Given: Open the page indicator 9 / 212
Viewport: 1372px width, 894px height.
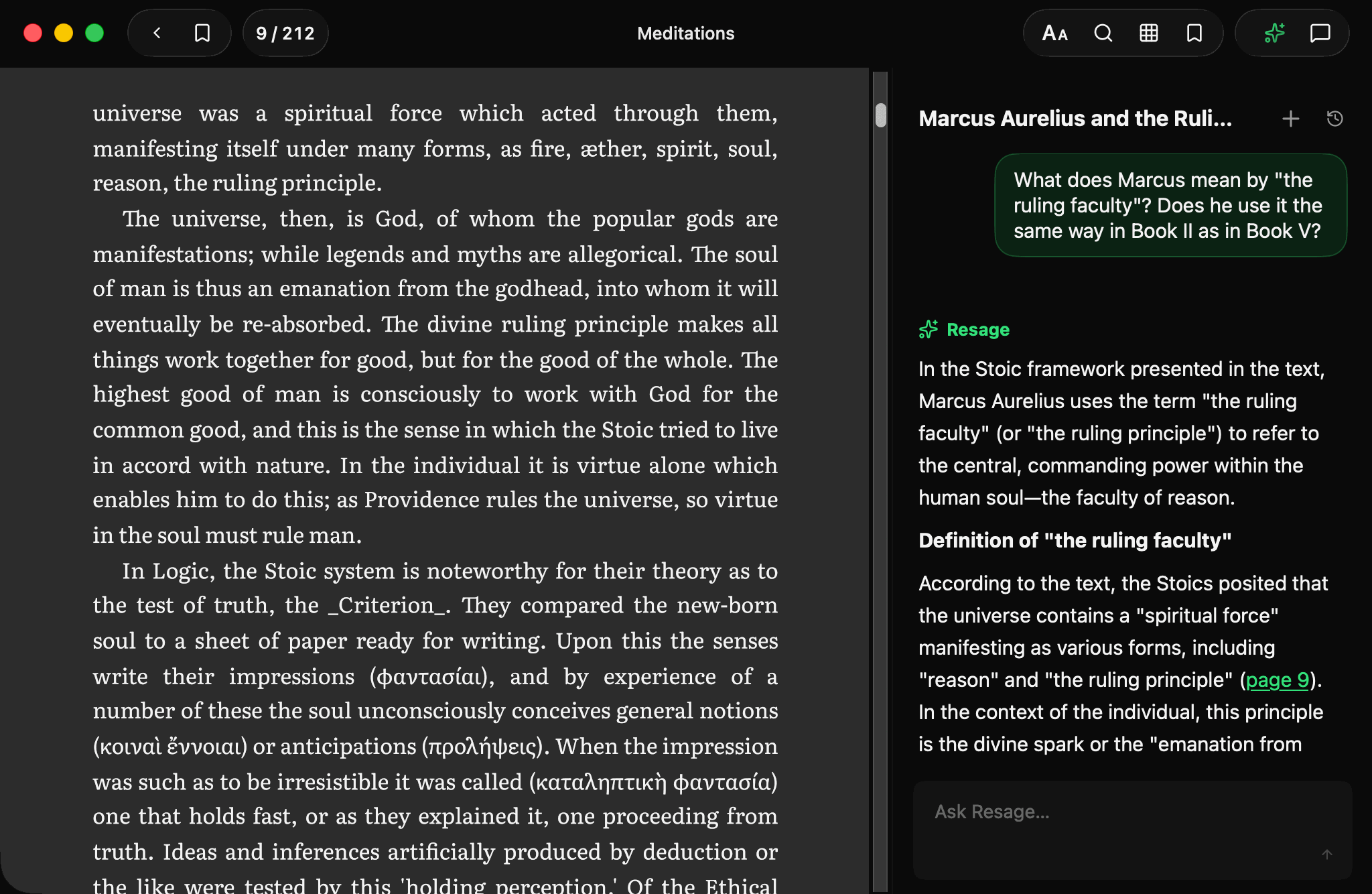Looking at the screenshot, I should pos(285,33).
